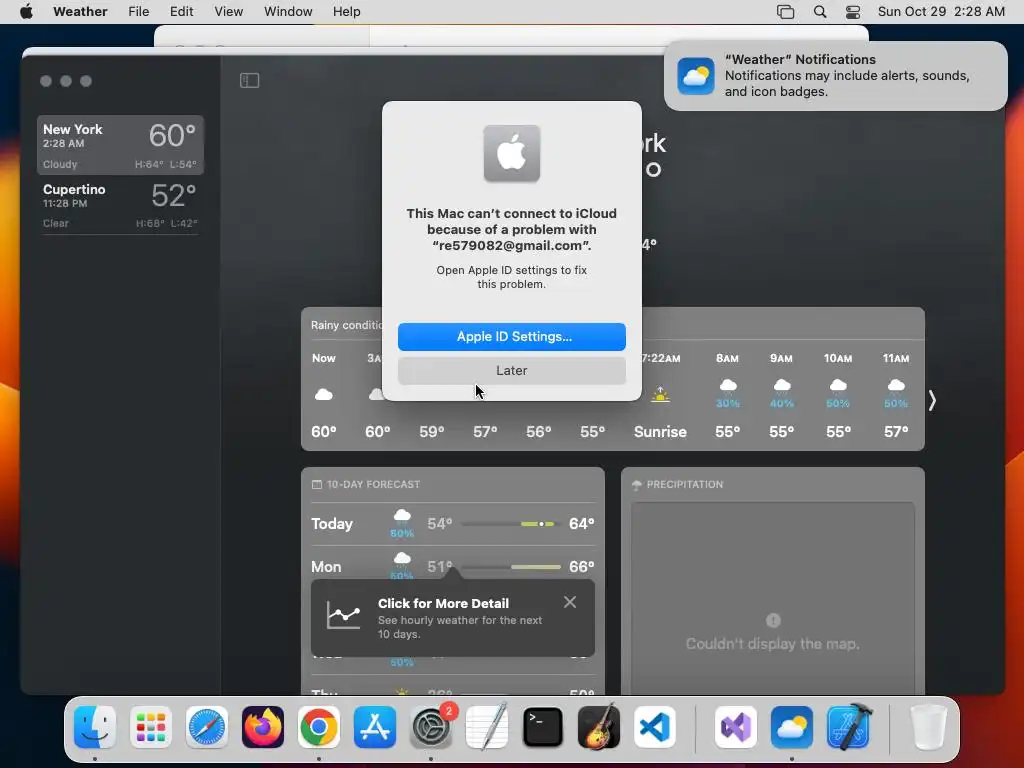Image resolution: width=1024 pixels, height=768 pixels.
Task: Open the Help menu
Action: [x=346, y=12]
